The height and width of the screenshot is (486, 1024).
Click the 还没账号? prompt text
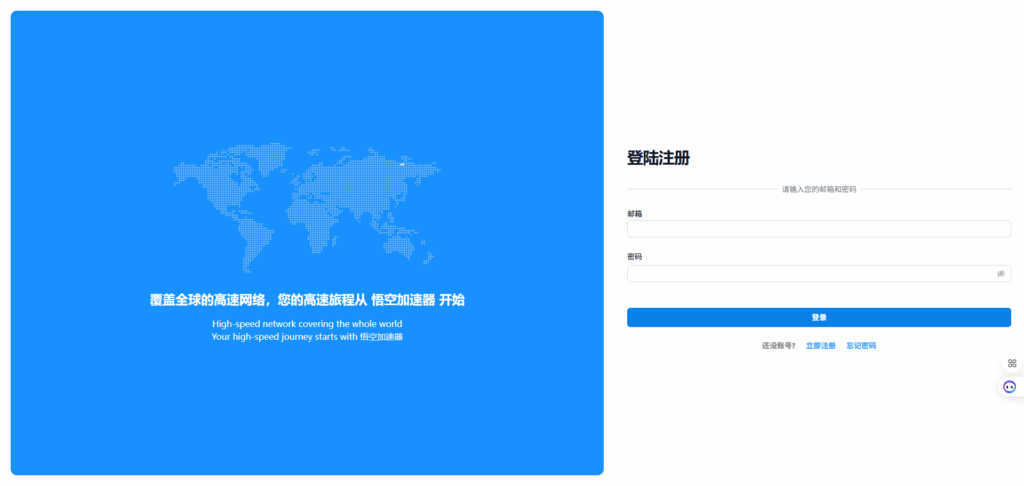778,346
